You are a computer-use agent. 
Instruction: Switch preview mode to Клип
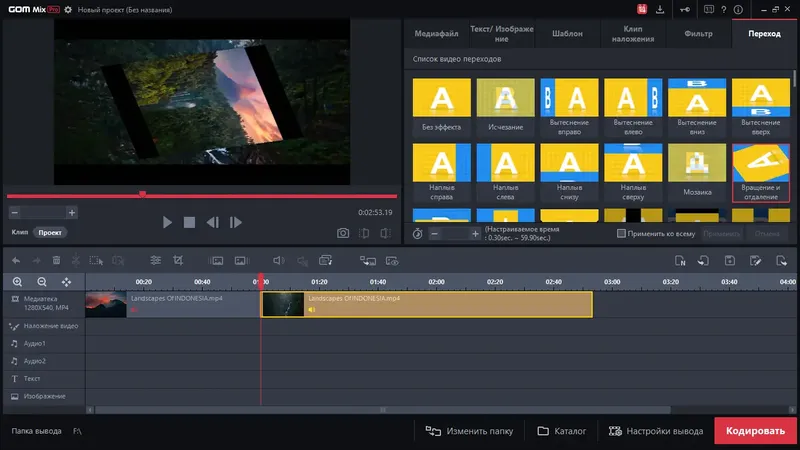(x=19, y=232)
